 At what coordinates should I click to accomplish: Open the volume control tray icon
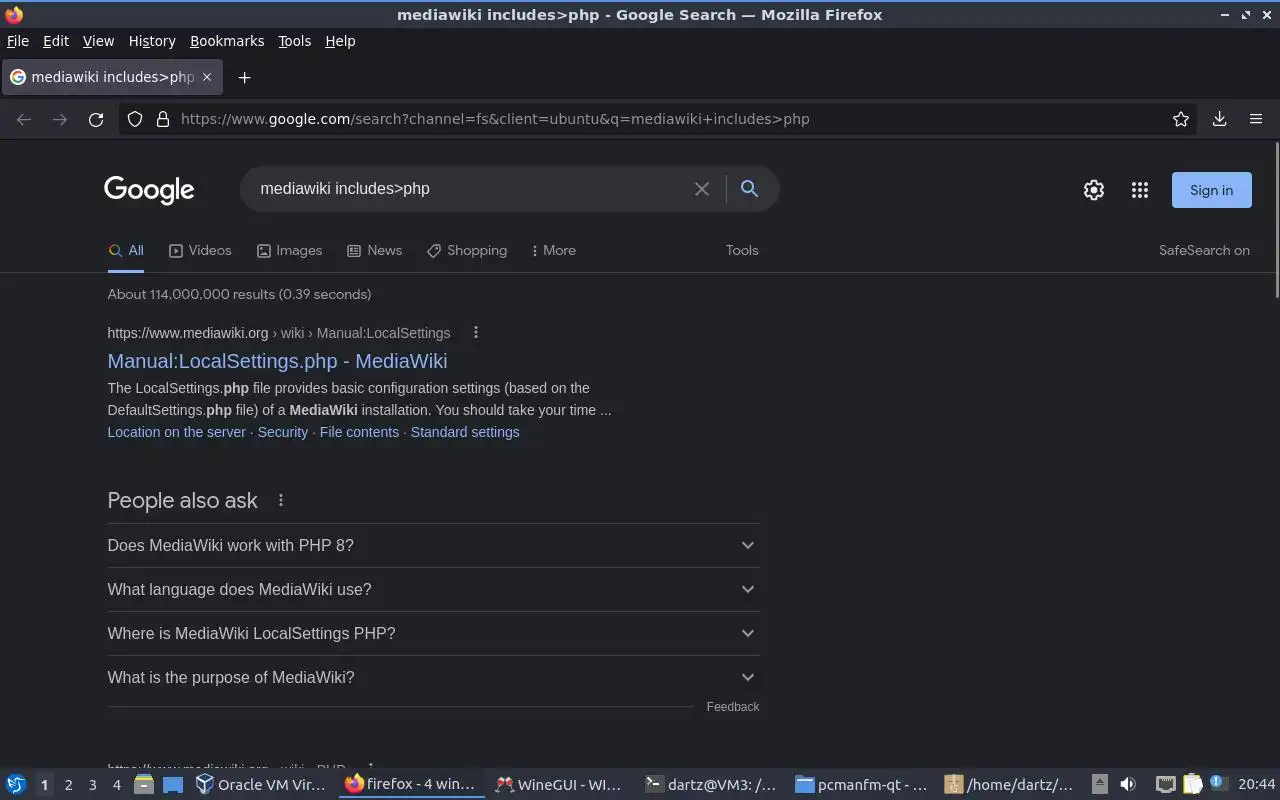click(1128, 785)
